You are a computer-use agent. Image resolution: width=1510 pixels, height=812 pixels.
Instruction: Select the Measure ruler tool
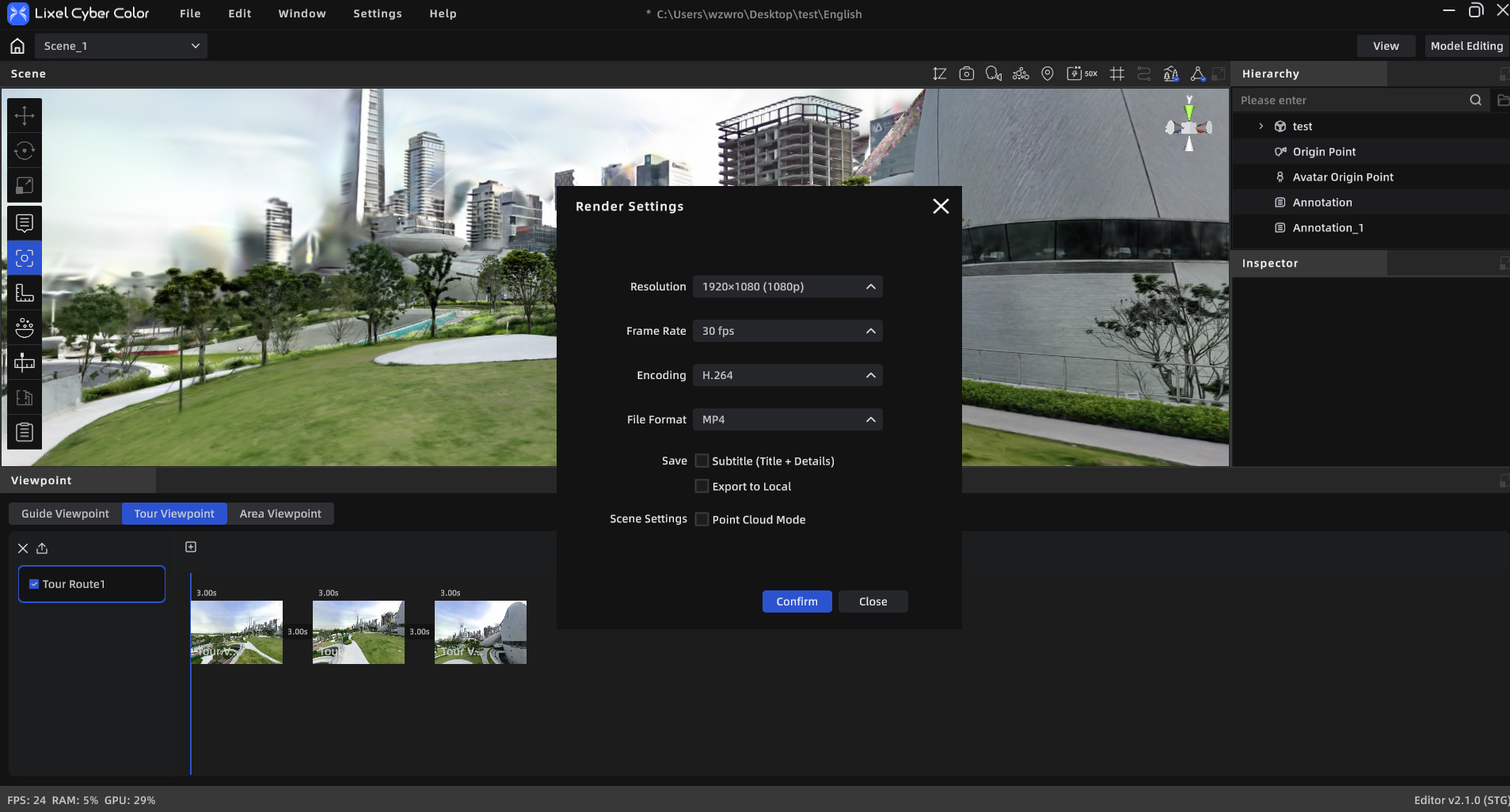[x=25, y=293]
